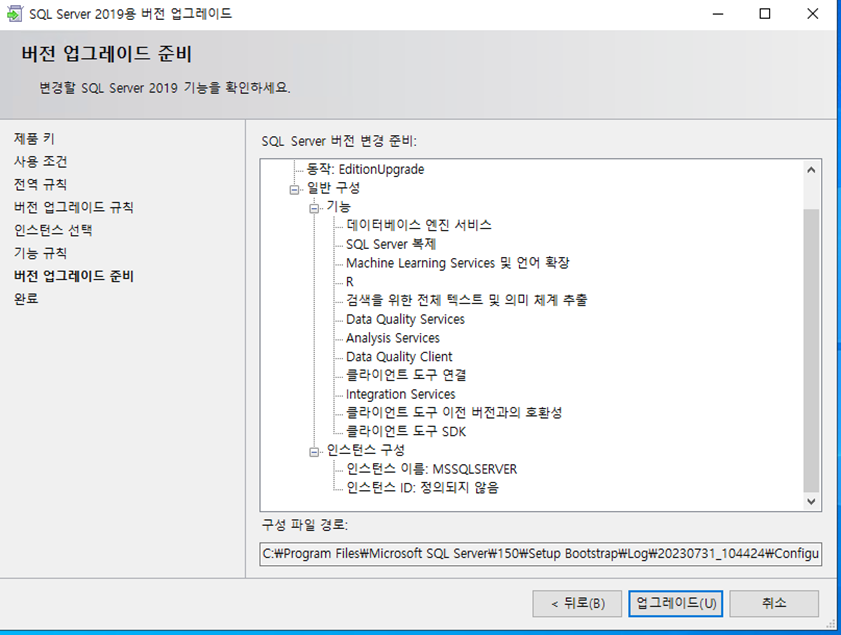Click the vertical scrollbar thumb in the tree
The height and width of the screenshot is (635, 841).
tap(811, 350)
